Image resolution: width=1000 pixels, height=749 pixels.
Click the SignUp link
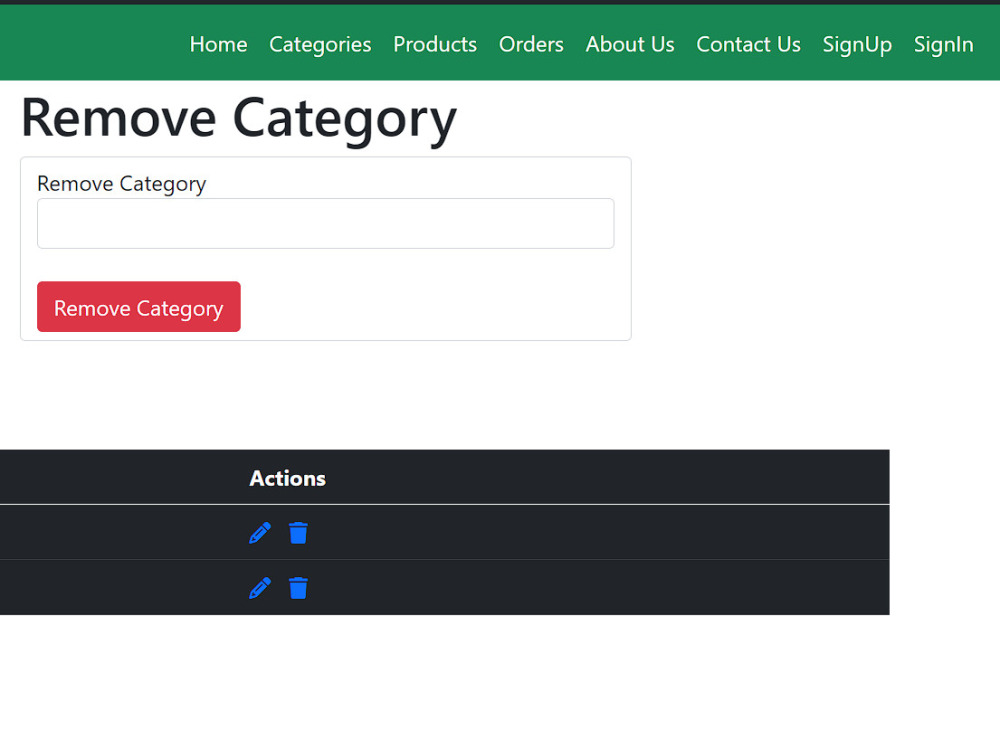(x=857, y=44)
